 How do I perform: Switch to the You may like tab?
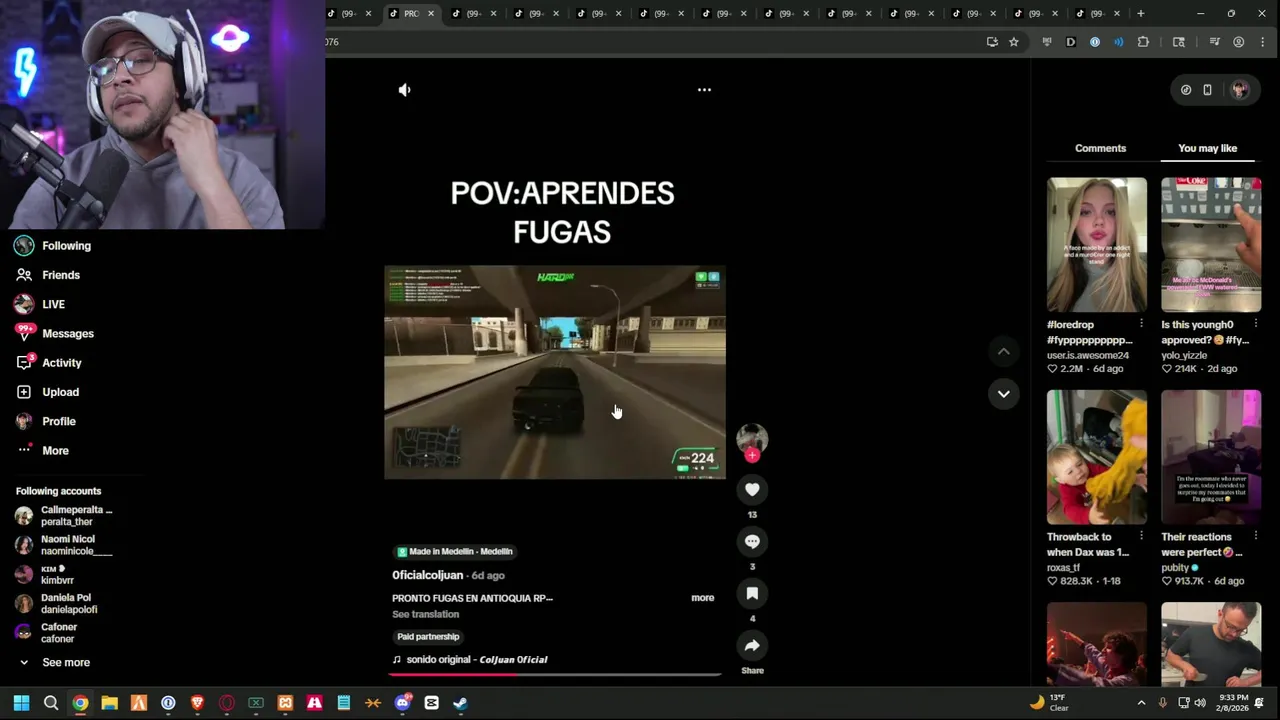tap(1207, 148)
